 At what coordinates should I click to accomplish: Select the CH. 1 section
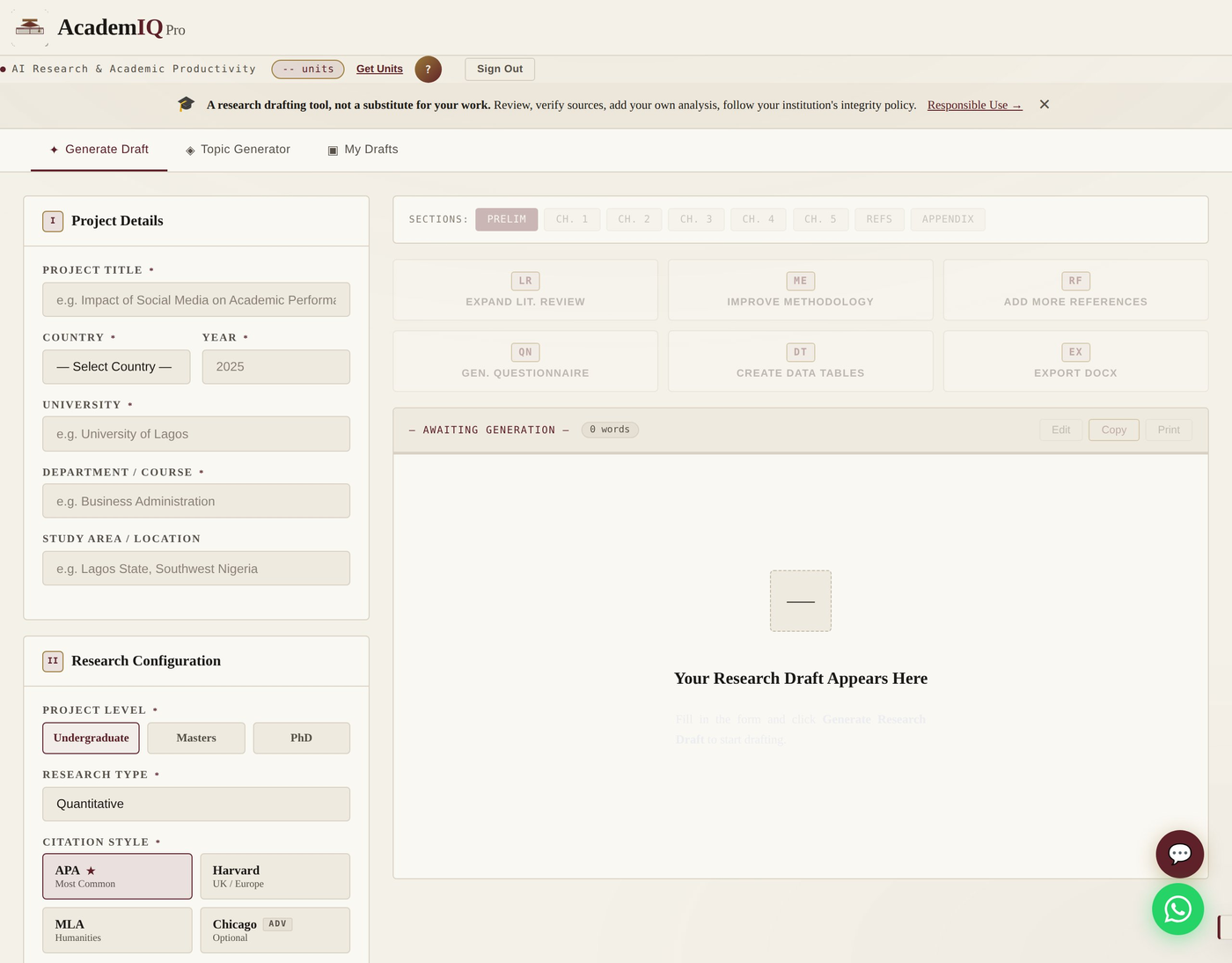click(x=572, y=219)
